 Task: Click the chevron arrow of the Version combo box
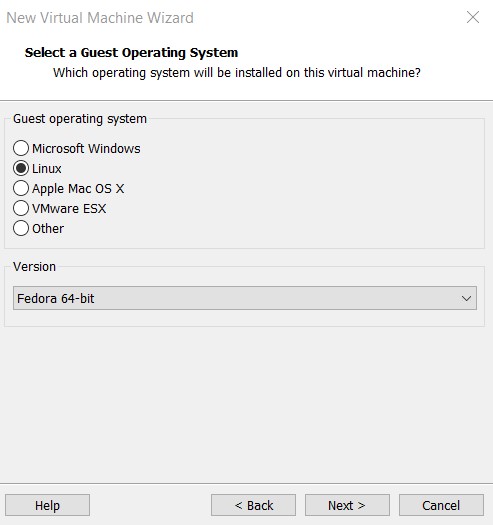coord(466,298)
